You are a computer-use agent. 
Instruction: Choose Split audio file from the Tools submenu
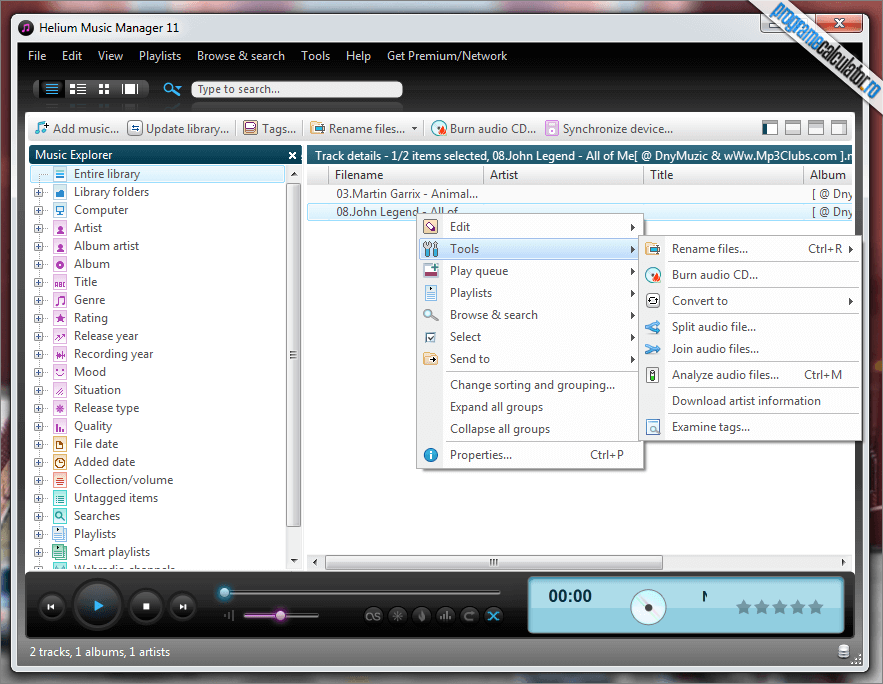pos(713,327)
